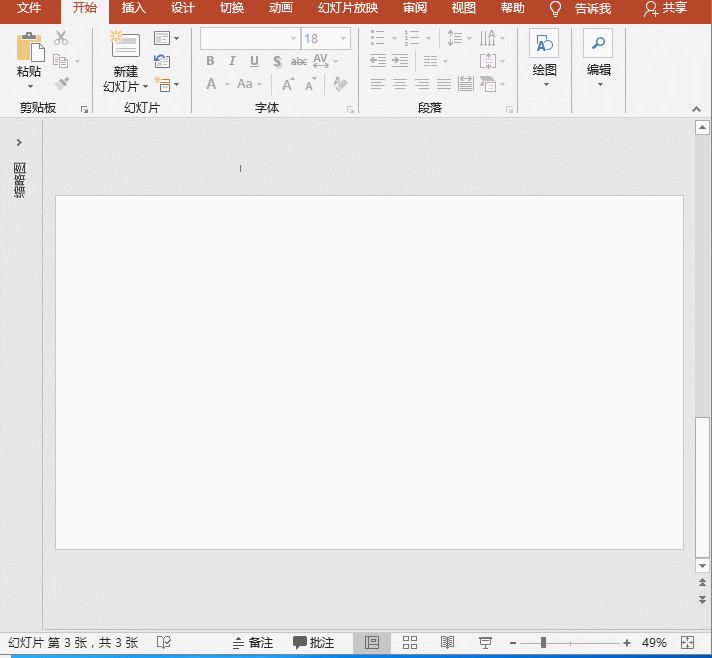
Task: Click the Align Left icon
Action: click(x=378, y=84)
